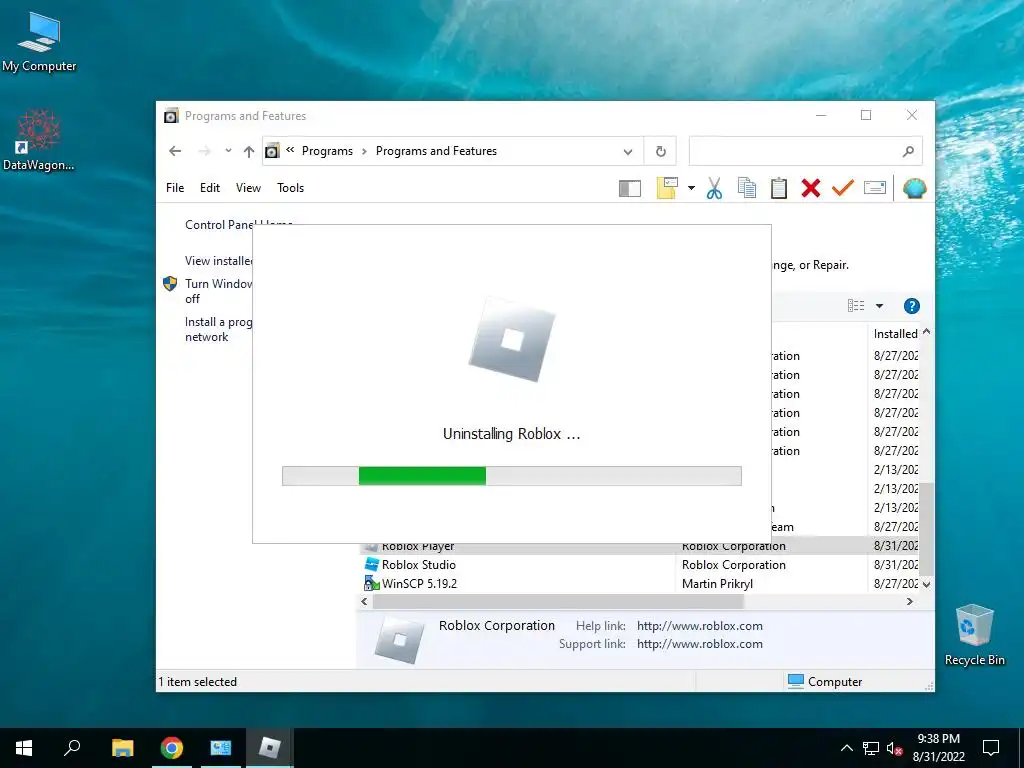Click the shell globe toolbar icon
1024x768 pixels.
click(x=914, y=188)
